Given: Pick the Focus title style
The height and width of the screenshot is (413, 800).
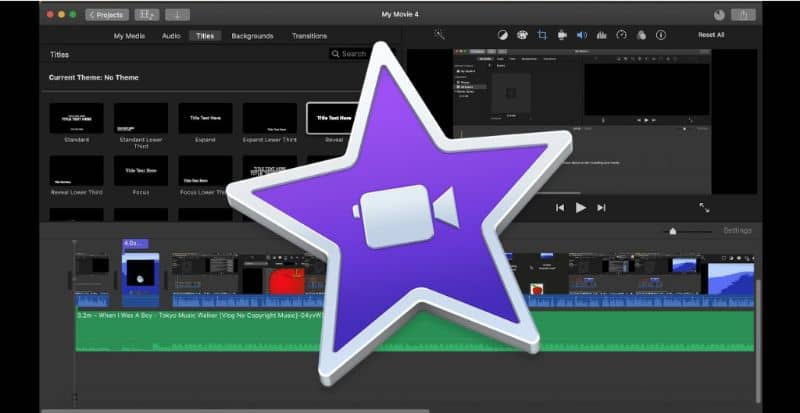Looking at the screenshot, I should 141,171.
